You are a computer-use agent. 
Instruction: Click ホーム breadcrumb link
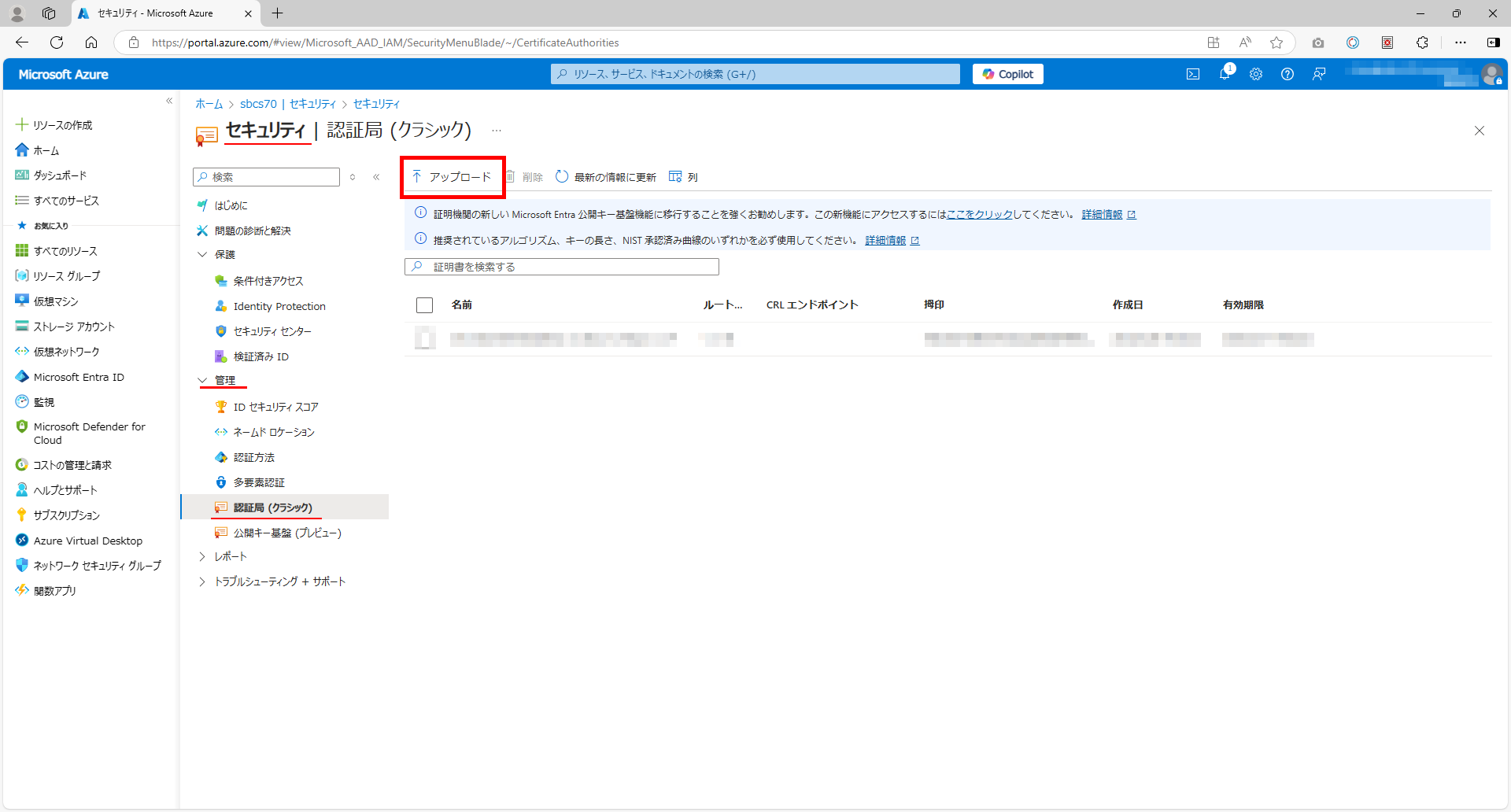point(209,104)
